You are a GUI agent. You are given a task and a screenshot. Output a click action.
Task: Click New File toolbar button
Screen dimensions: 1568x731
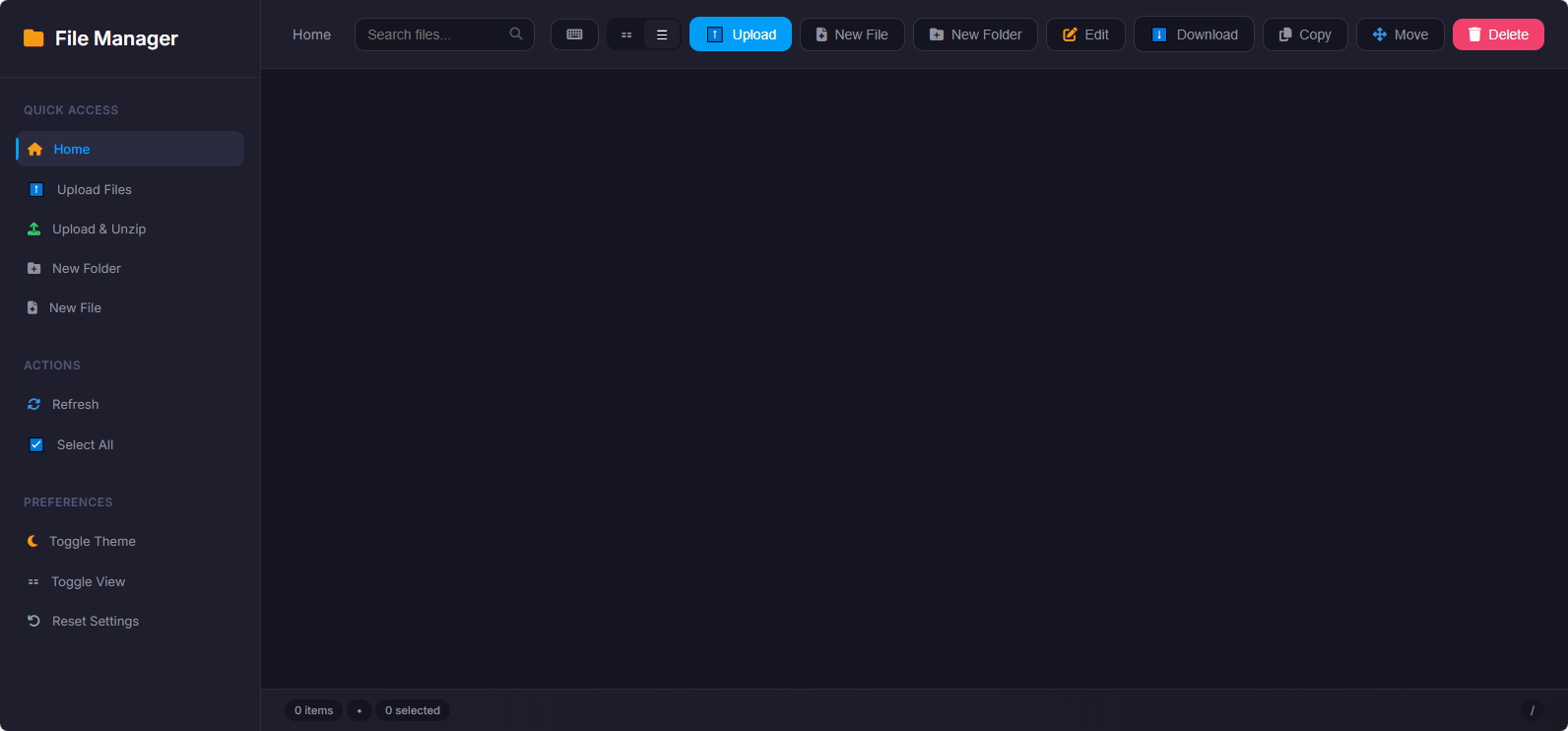852,34
